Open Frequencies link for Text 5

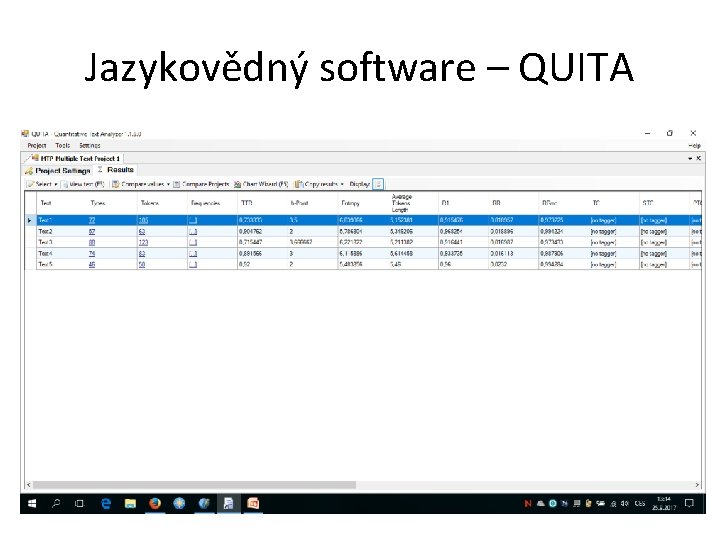coord(193,264)
